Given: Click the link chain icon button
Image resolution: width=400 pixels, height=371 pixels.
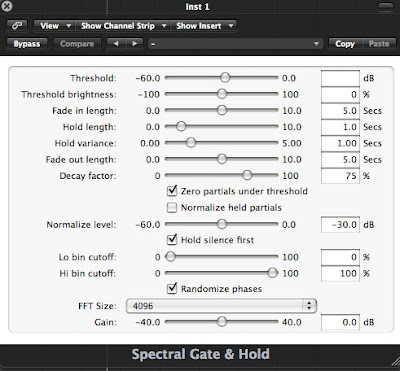Looking at the screenshot, I should 17,26.
